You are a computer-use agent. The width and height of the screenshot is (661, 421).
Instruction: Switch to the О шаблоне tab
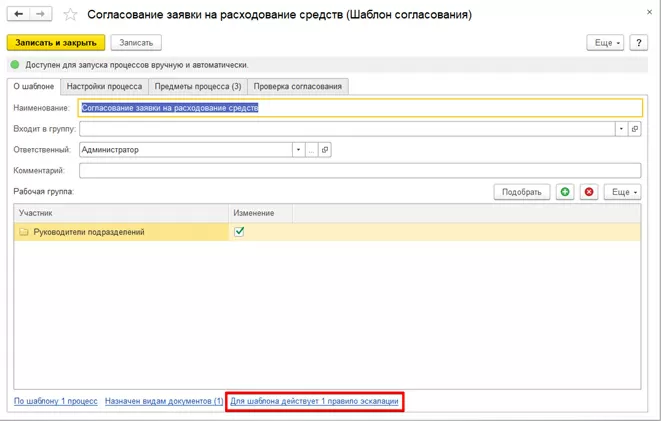(x=34, y=86)
